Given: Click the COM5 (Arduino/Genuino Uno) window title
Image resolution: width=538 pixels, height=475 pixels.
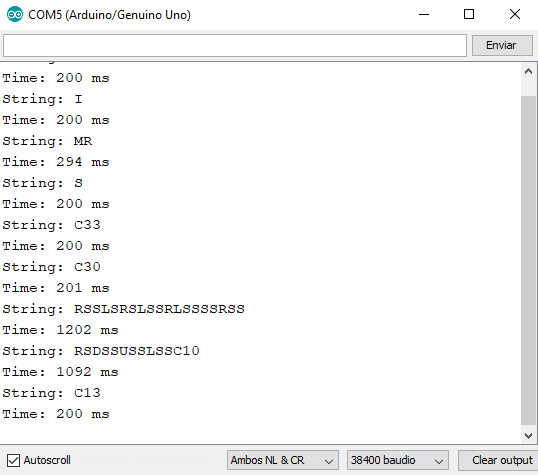Looking at the screenshot, I should point(109,15).
